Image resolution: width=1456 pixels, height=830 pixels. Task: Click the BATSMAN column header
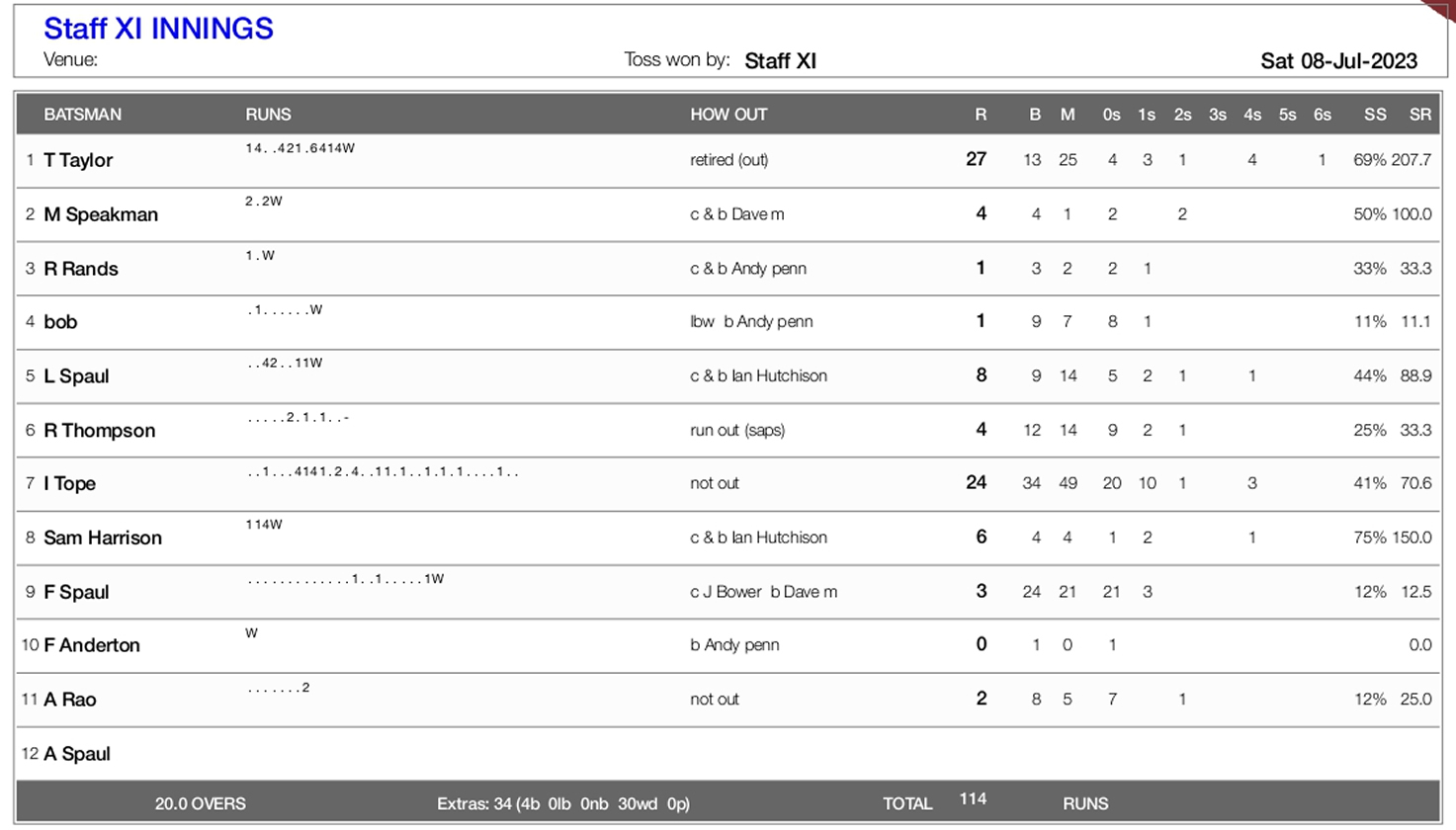(x=82, y=115)
